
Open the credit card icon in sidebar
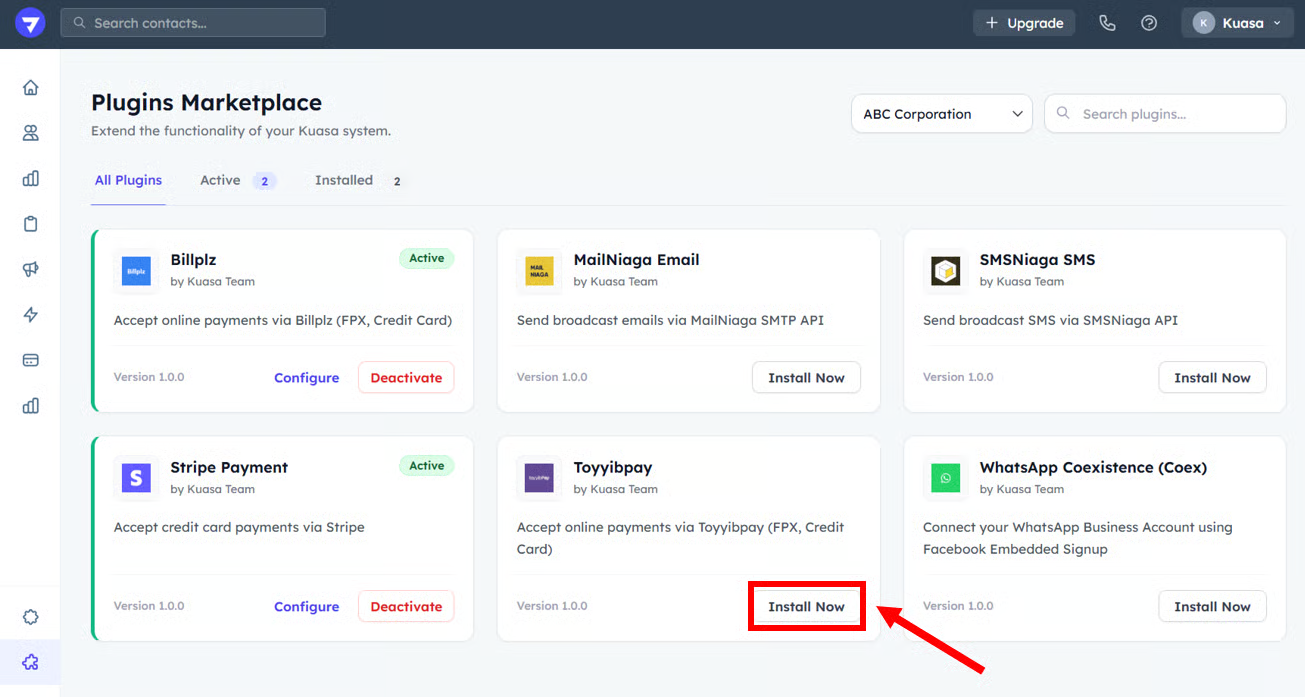pos(30,360)
